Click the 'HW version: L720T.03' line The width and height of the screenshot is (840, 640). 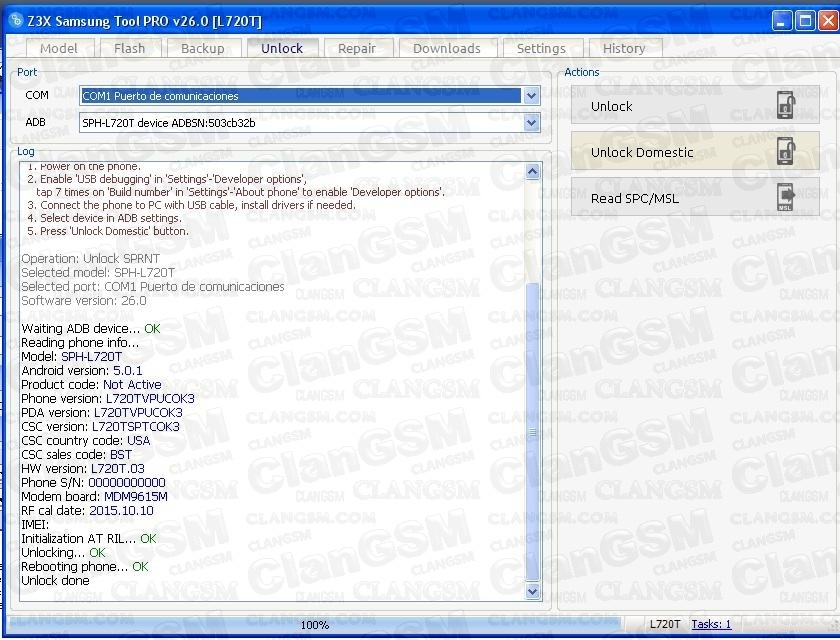[x=82, y=469]
